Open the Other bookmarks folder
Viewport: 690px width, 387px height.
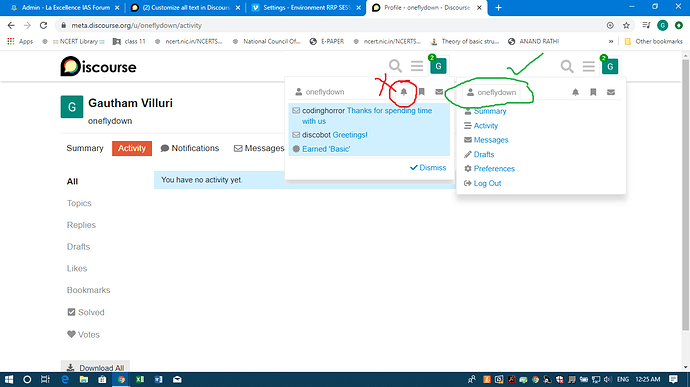pyautogui.click(x=653, y=41)
